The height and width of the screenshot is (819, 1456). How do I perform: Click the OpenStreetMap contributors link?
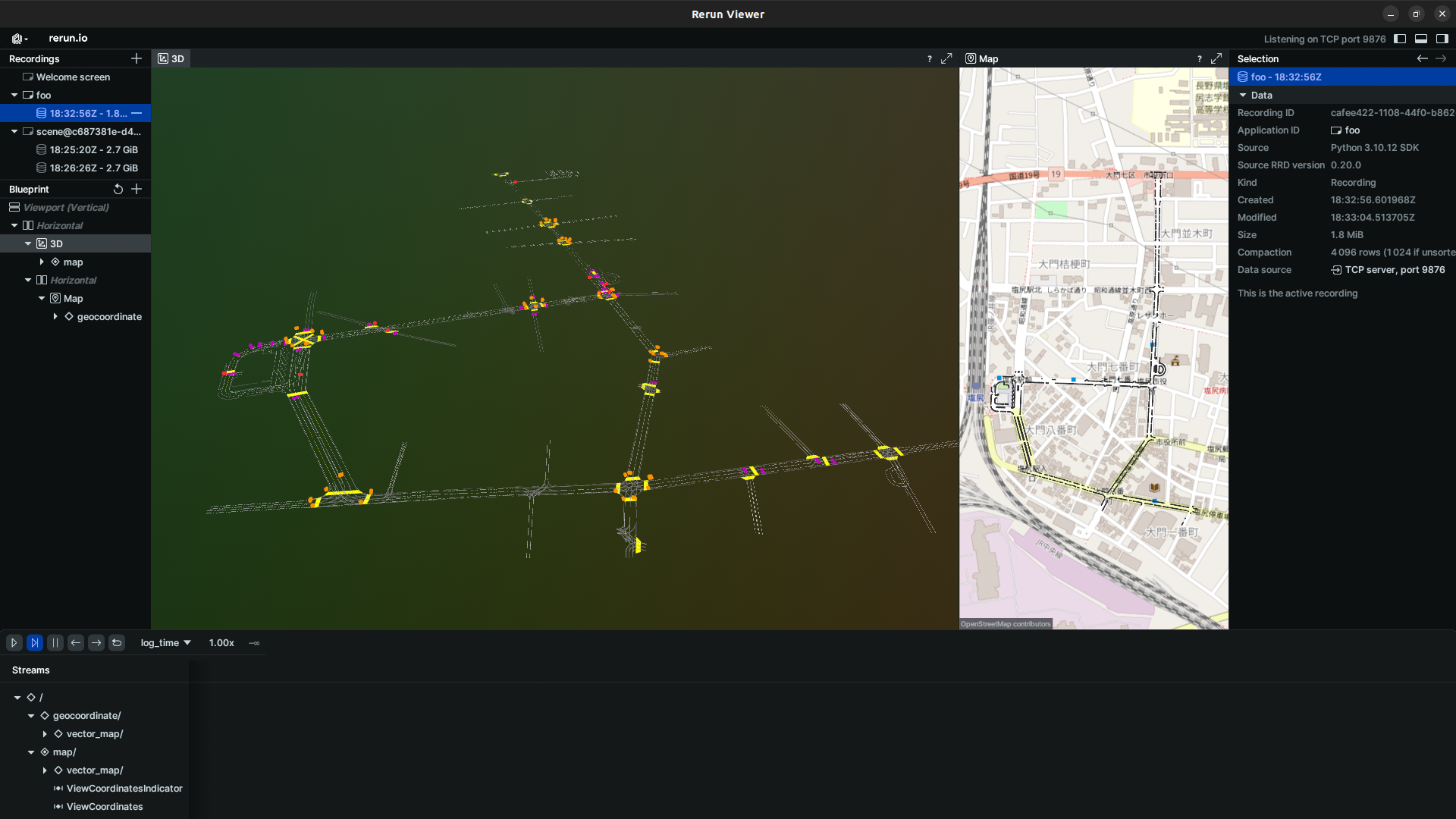point(1005,623)
